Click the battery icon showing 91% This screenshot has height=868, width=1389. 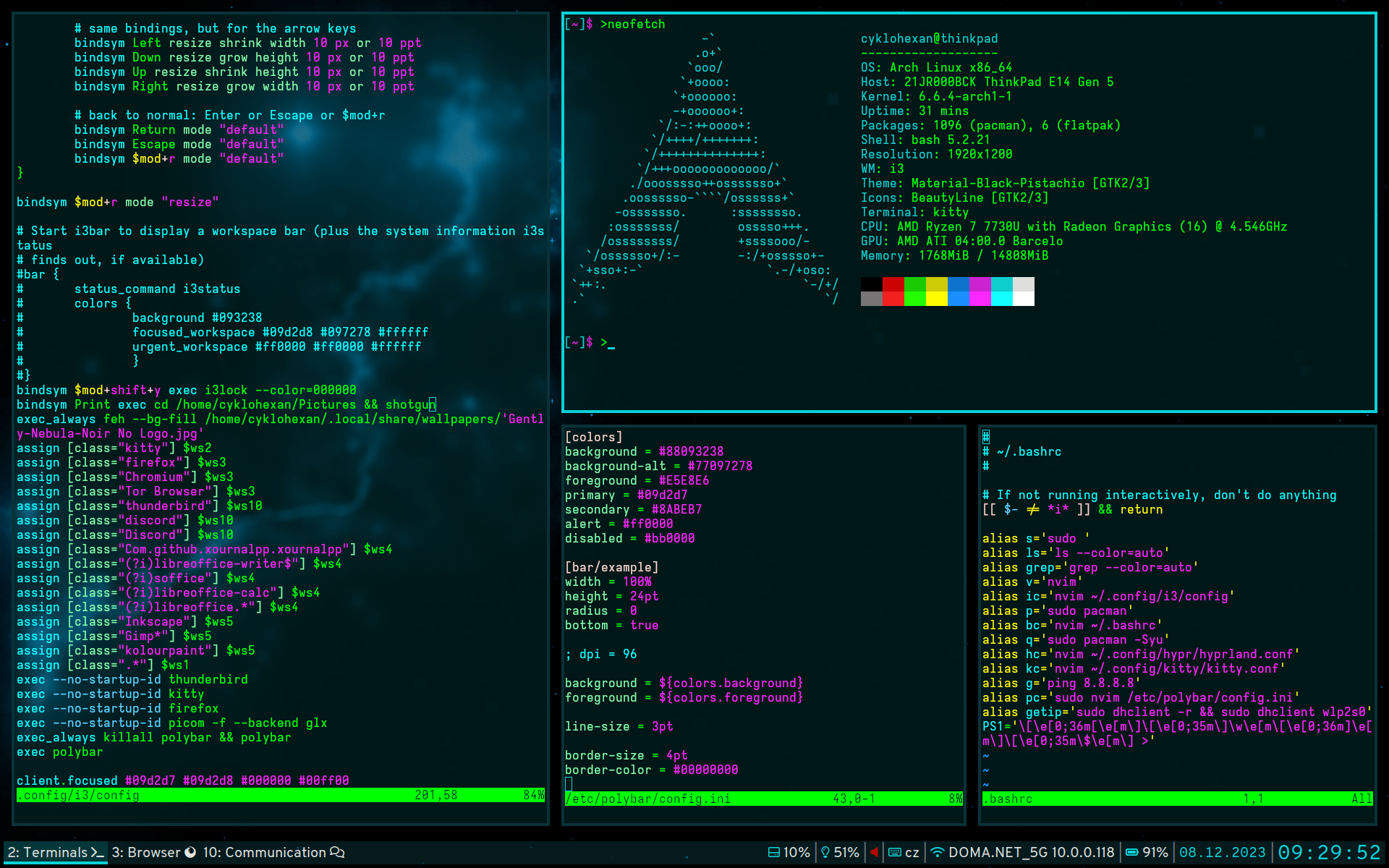pos(1132,852)
